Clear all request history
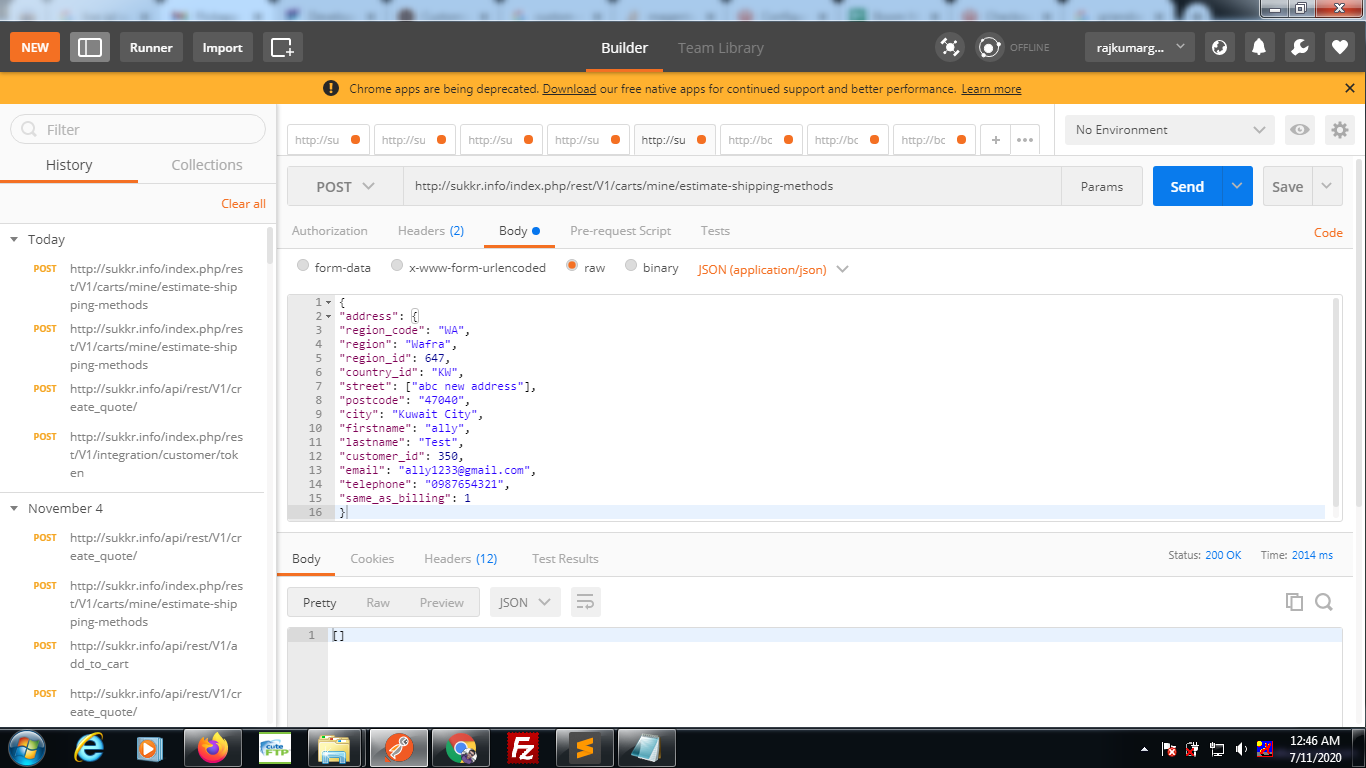The width and height of the screenshot is (1366, 768). [x=243, y=203]
